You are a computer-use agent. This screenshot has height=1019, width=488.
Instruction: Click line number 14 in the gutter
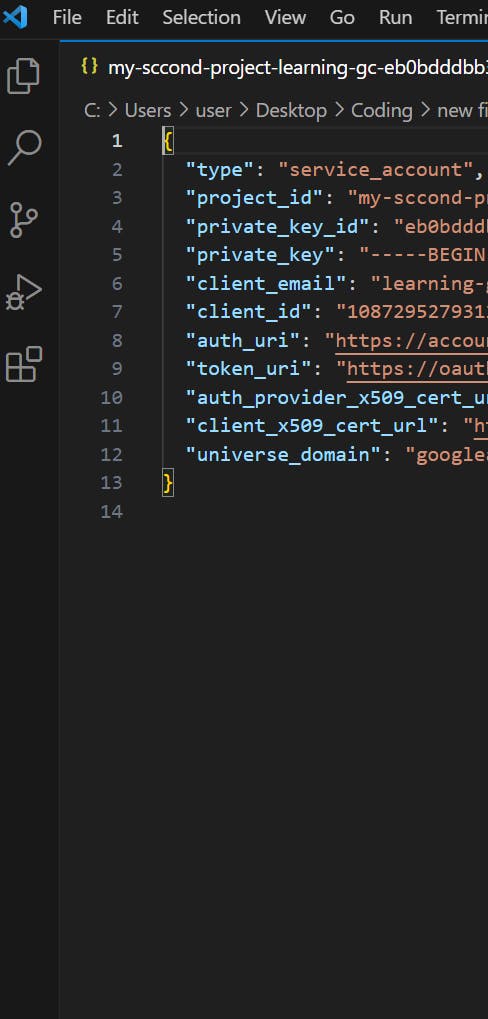(111, 512)
